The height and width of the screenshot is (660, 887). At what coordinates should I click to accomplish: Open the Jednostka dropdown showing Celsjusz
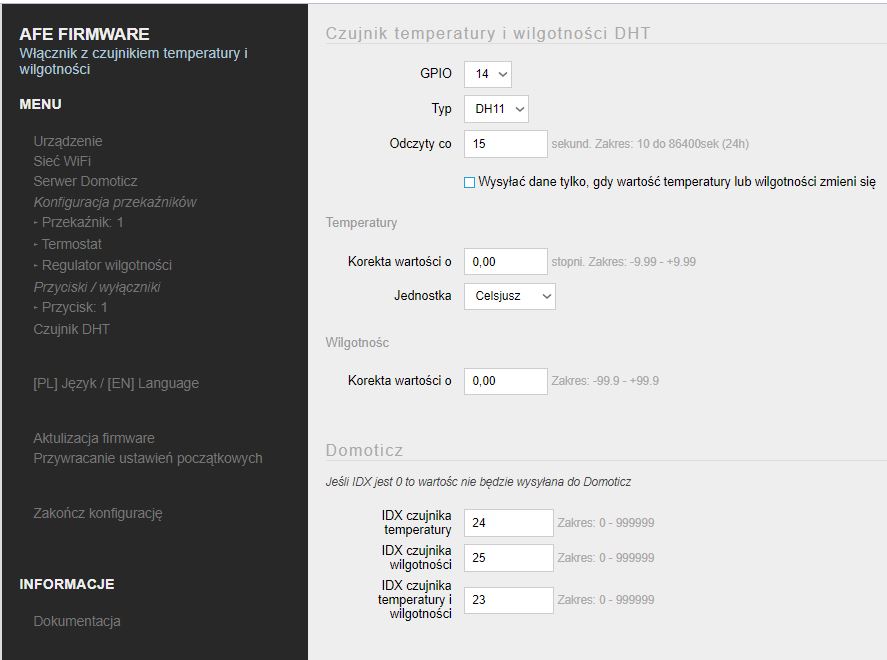pos(510,296)
